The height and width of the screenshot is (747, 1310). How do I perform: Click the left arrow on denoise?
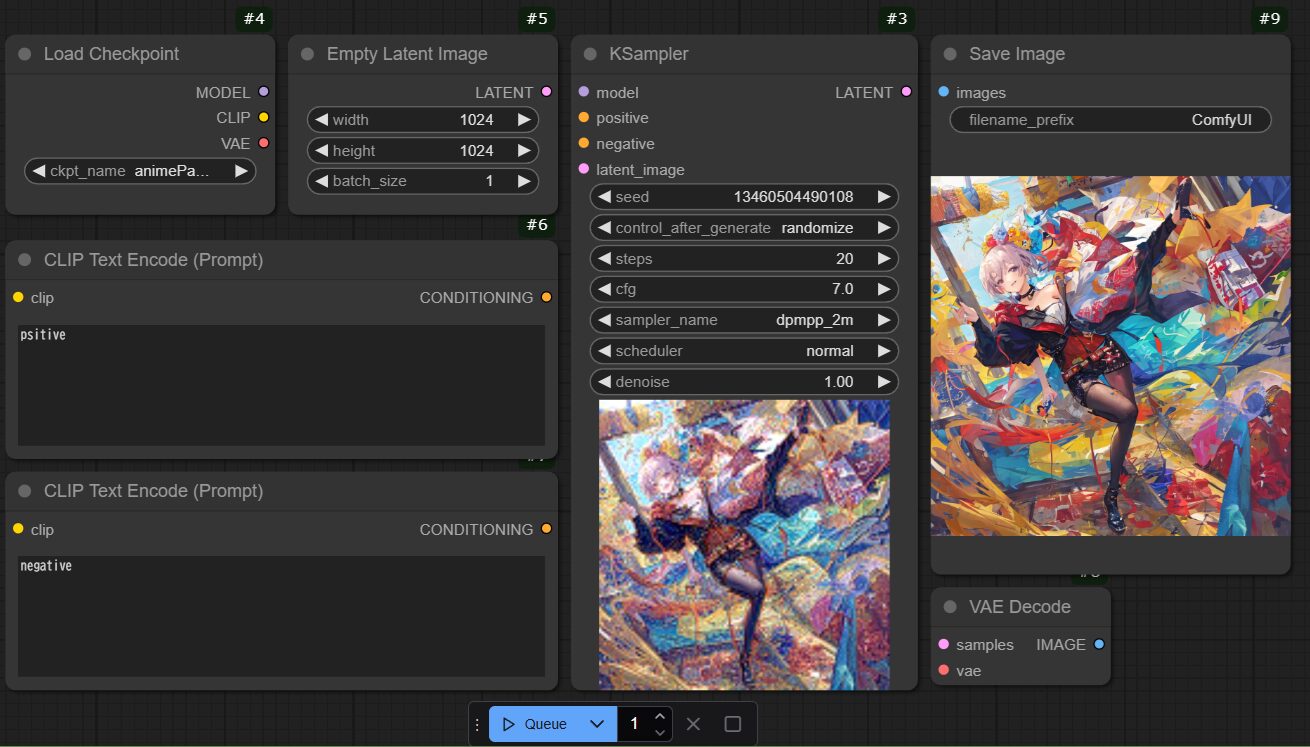[604, 382]
